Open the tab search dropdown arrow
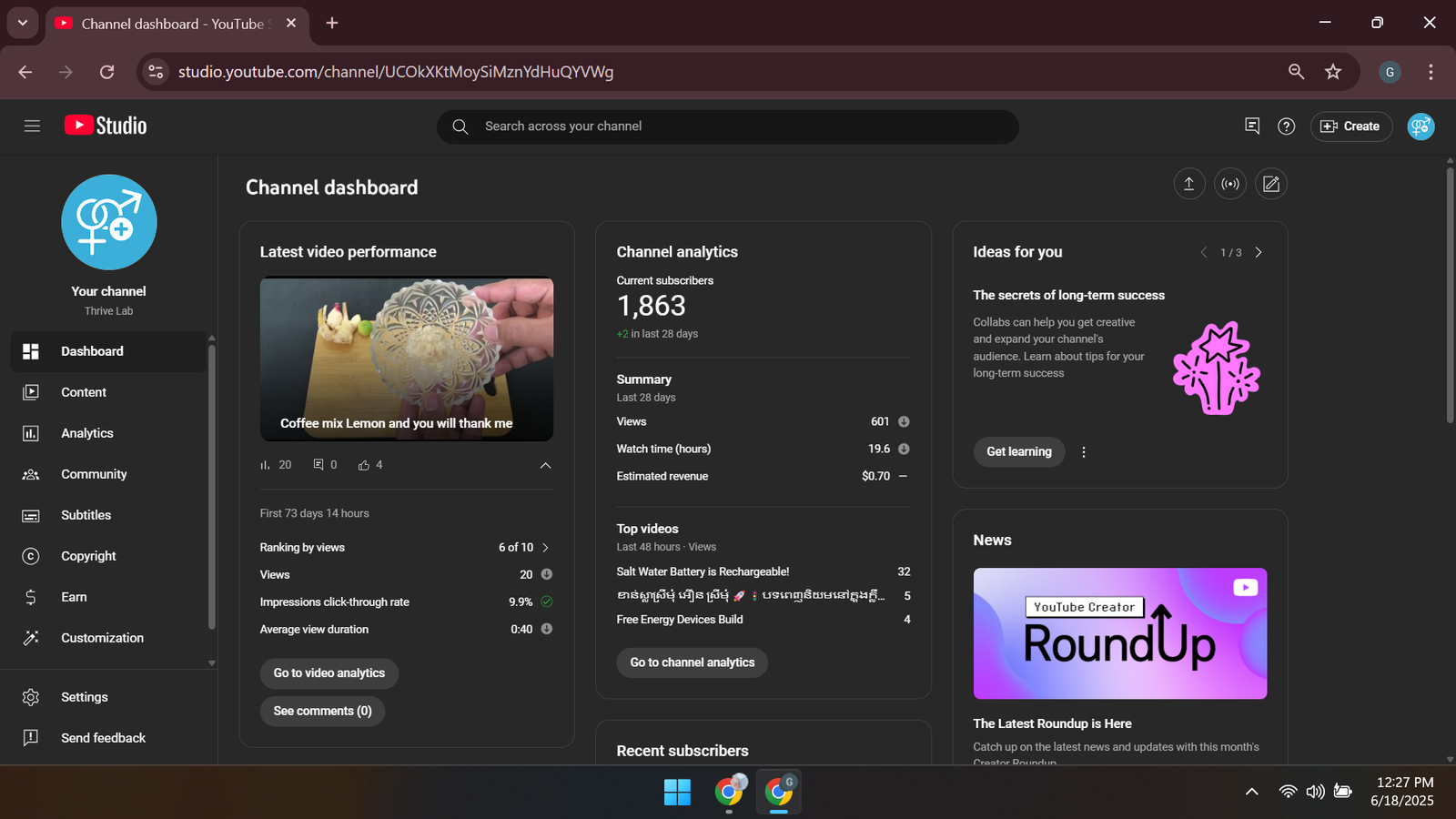This screenshot has height=819, width=1456. (23, 24)
